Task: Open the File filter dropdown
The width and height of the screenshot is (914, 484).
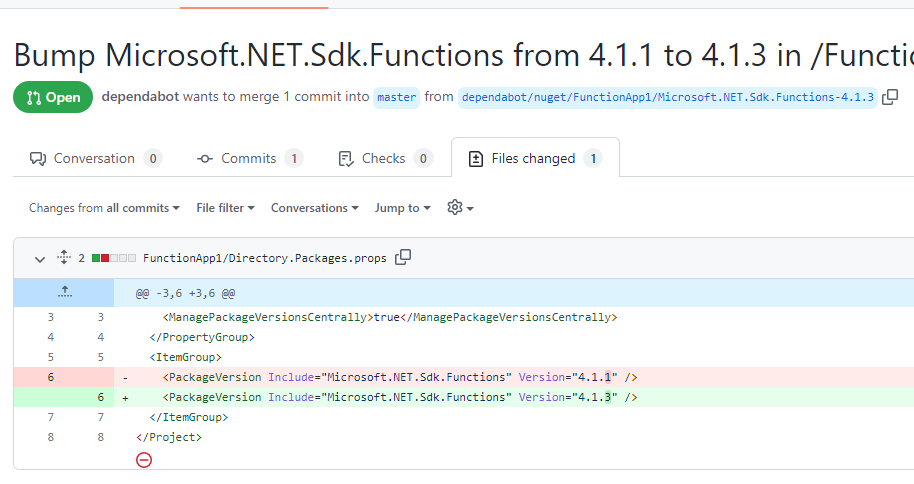Action: [x=226, y=208]
